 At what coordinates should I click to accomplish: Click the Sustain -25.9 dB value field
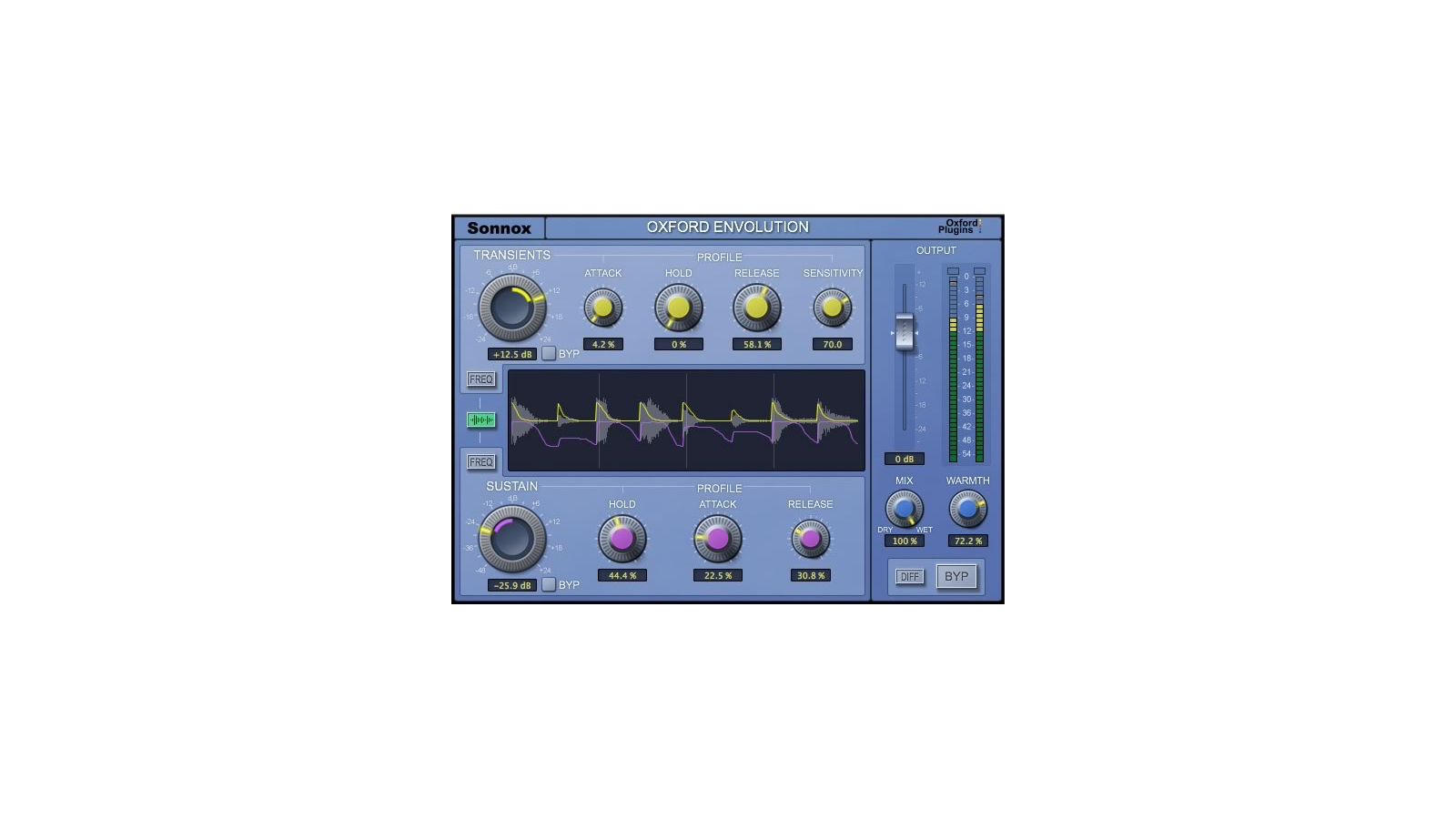pyautogui.click(x=512, y=586)
